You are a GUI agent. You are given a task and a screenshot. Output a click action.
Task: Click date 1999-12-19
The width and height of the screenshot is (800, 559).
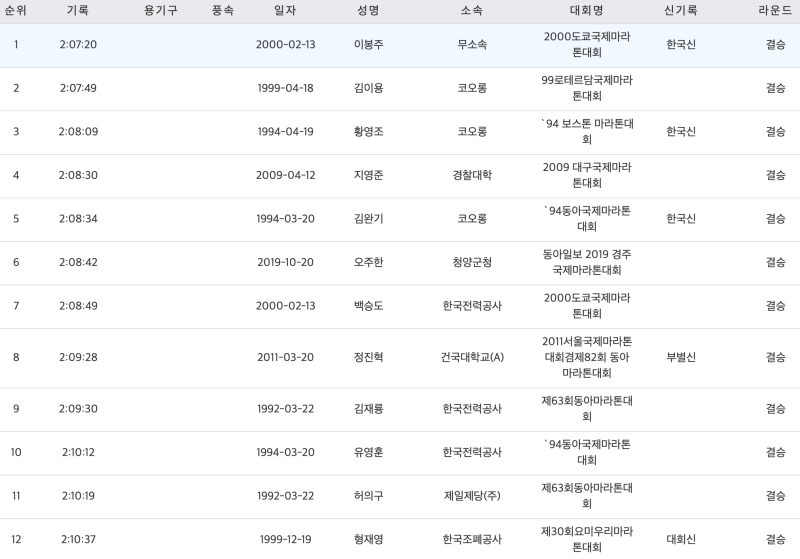tap(286, 539)
